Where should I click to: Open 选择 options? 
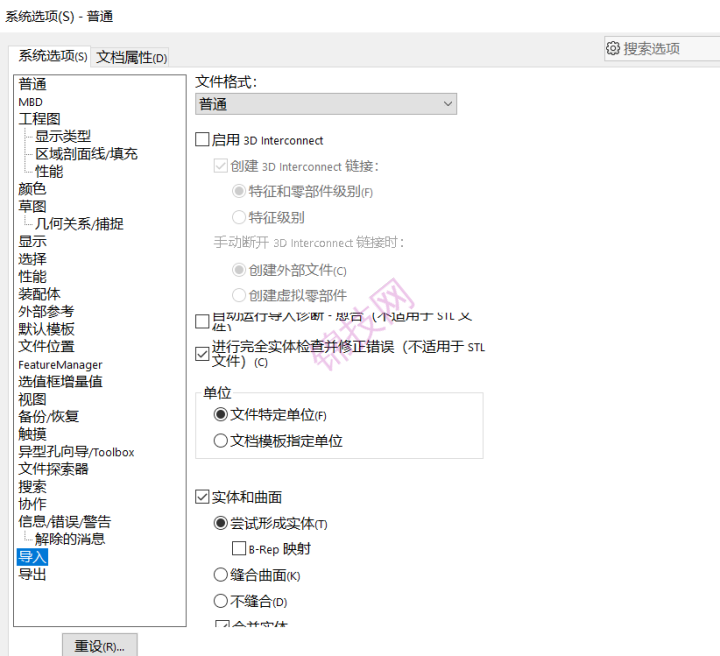click(x=33, y=259)
